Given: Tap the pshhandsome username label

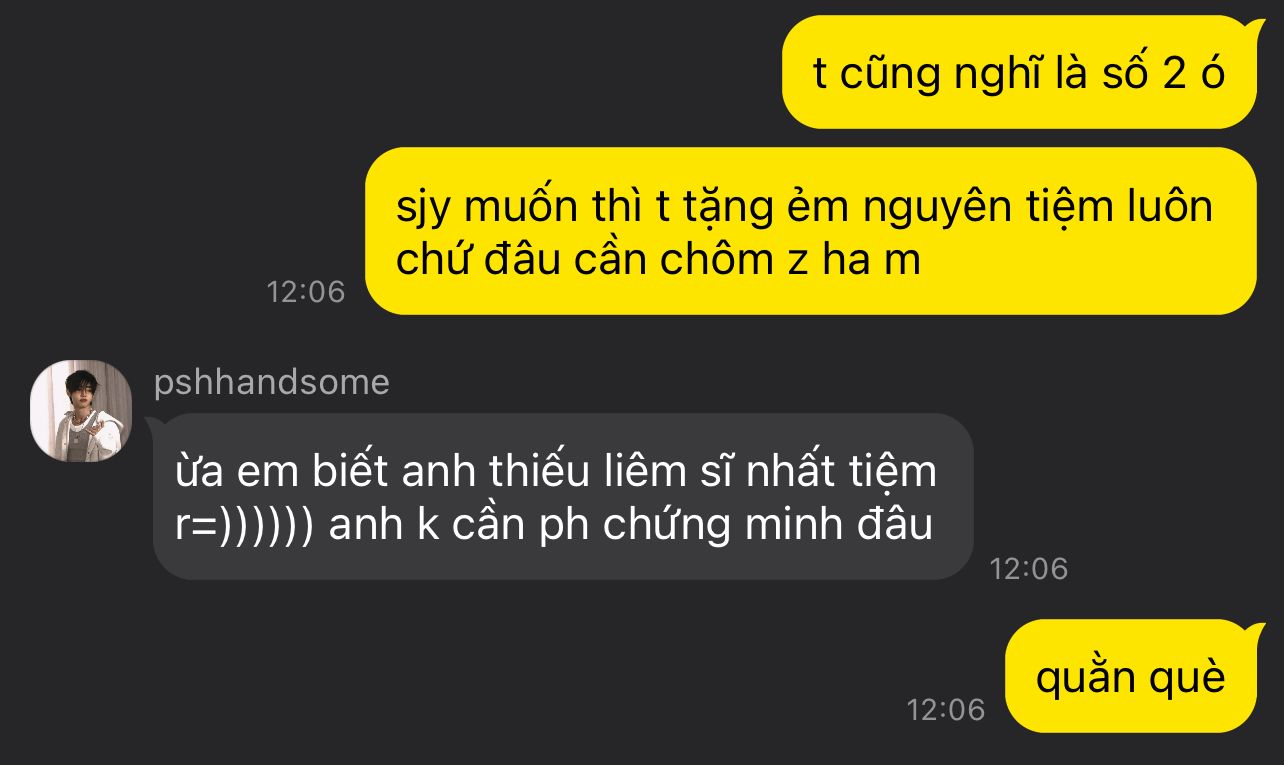Looking at the screenshot, I should [x=272, y=382].
